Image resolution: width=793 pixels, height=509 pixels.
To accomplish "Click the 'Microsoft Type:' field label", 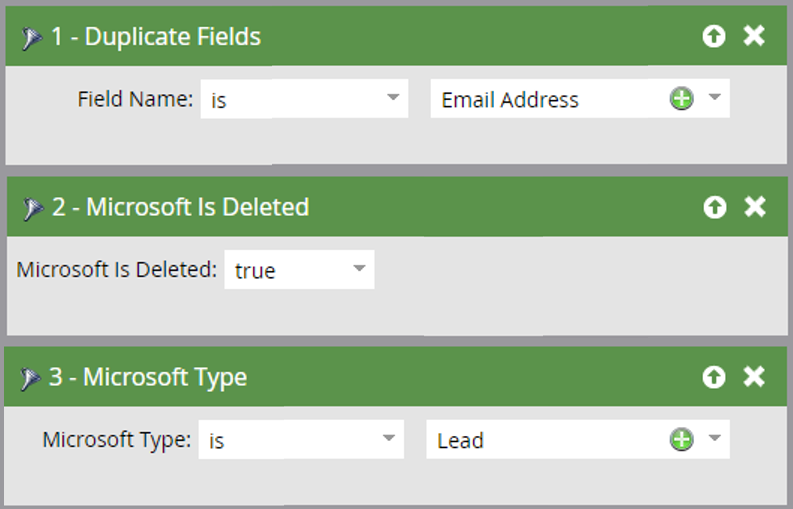I will [x=117, y=440].
